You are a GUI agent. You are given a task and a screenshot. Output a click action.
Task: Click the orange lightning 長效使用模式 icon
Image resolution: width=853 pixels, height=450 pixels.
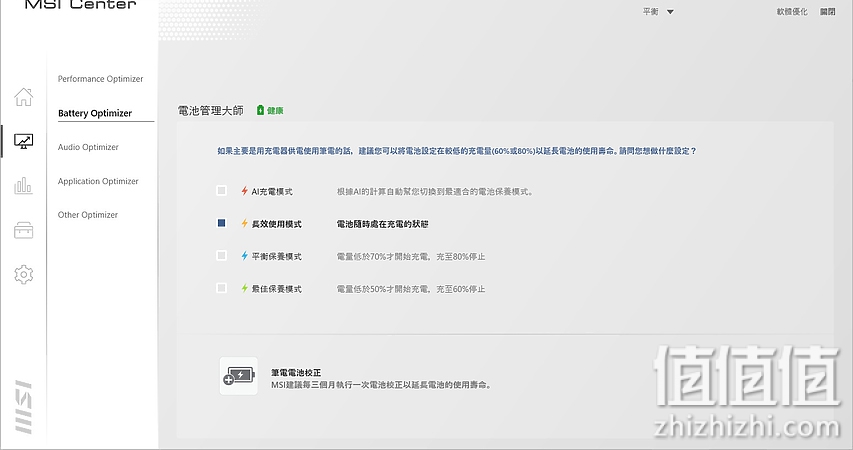point(245,224)
